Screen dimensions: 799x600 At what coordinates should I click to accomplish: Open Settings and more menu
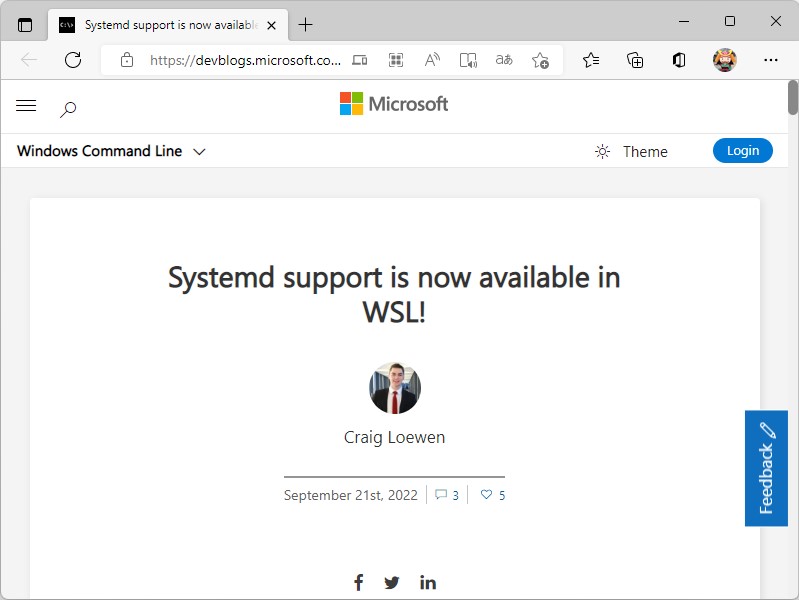(770, 60)
